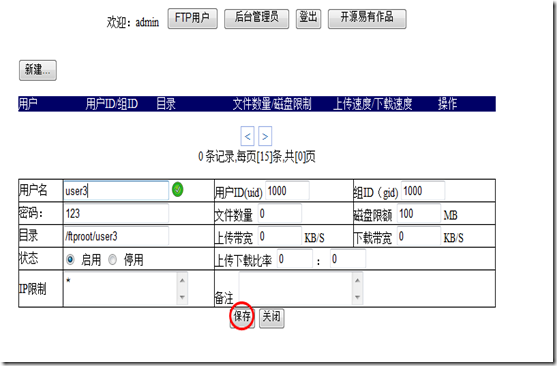
Task: Click the 组ID (gid) input field
Action: (x=423, y=191)
